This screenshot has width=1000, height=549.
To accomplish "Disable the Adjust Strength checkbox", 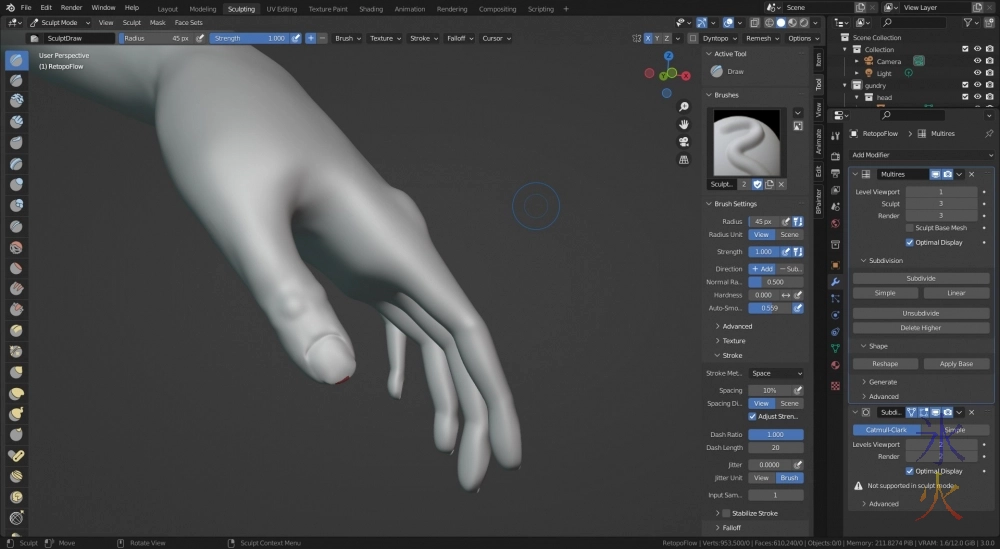I will click(753, 416).
